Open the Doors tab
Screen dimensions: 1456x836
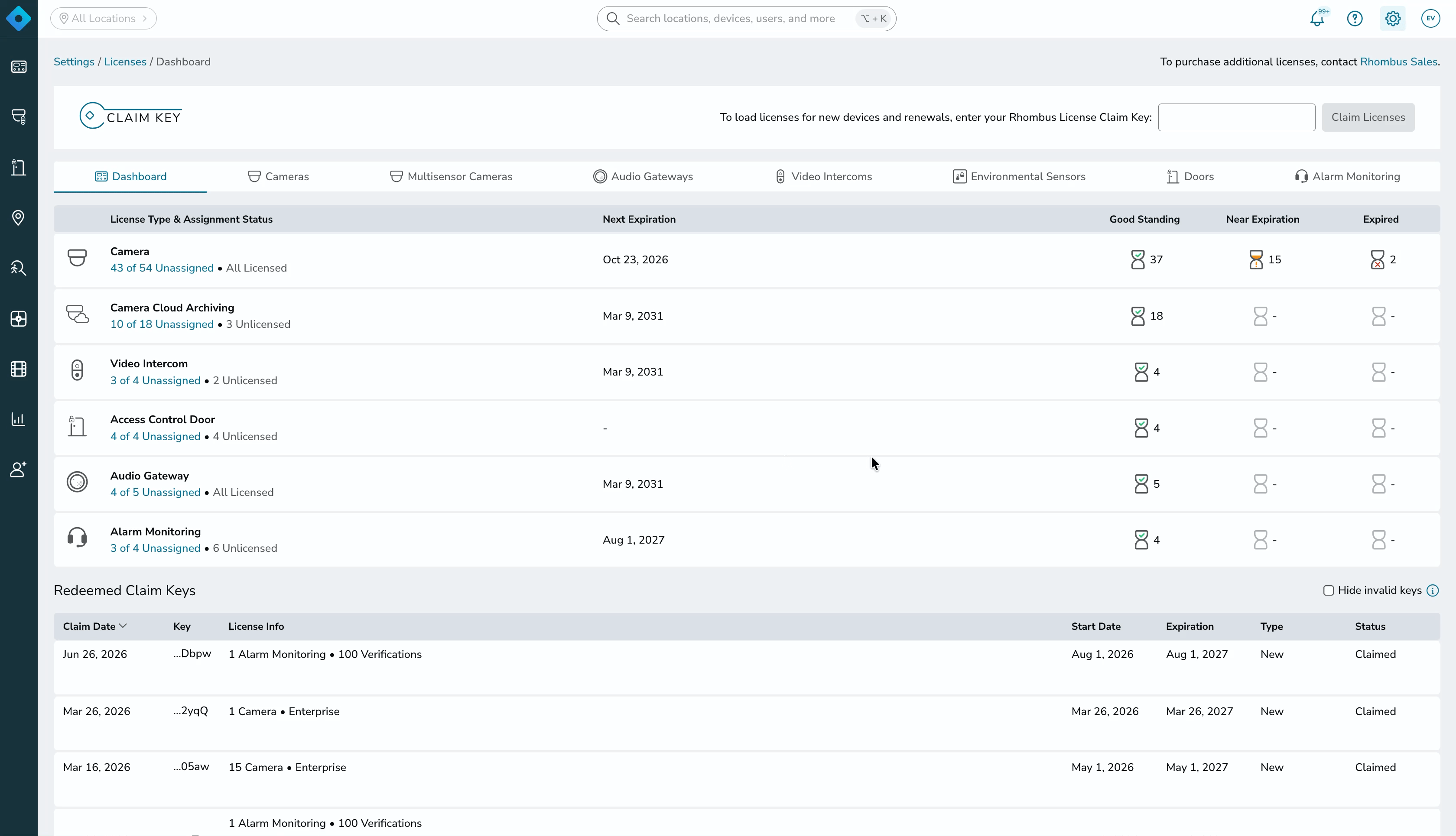(x=1190, y=176)
